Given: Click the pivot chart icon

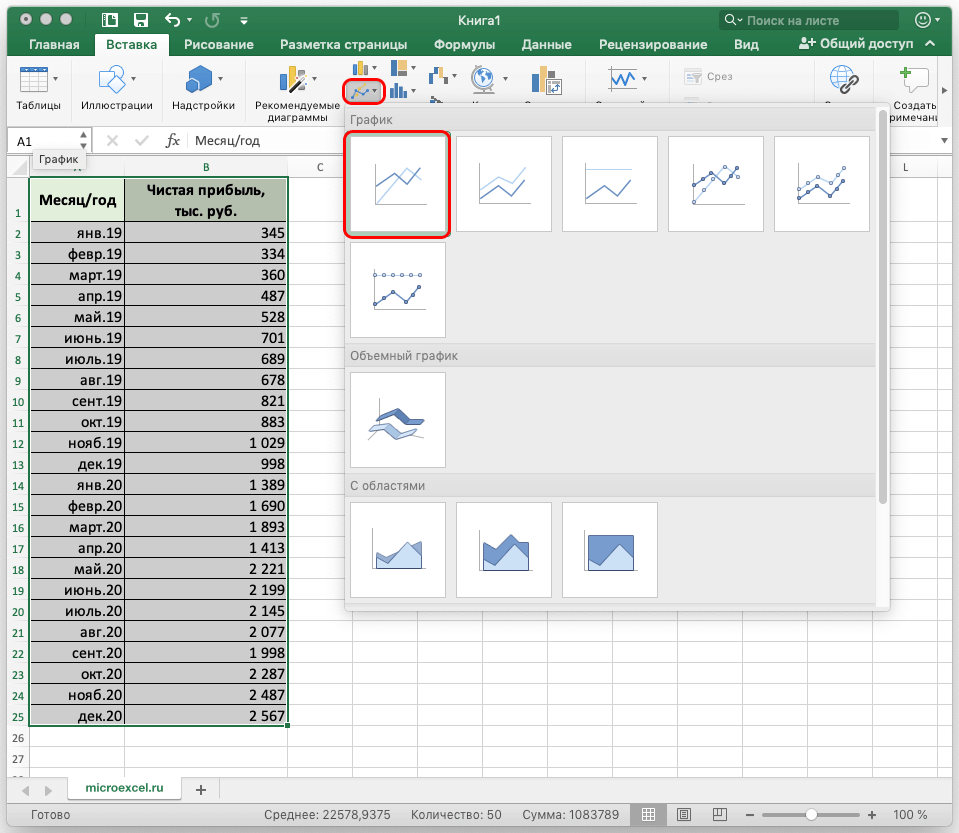Looking at the screenshot, I should pyautogui.click(x=546, y=81).
